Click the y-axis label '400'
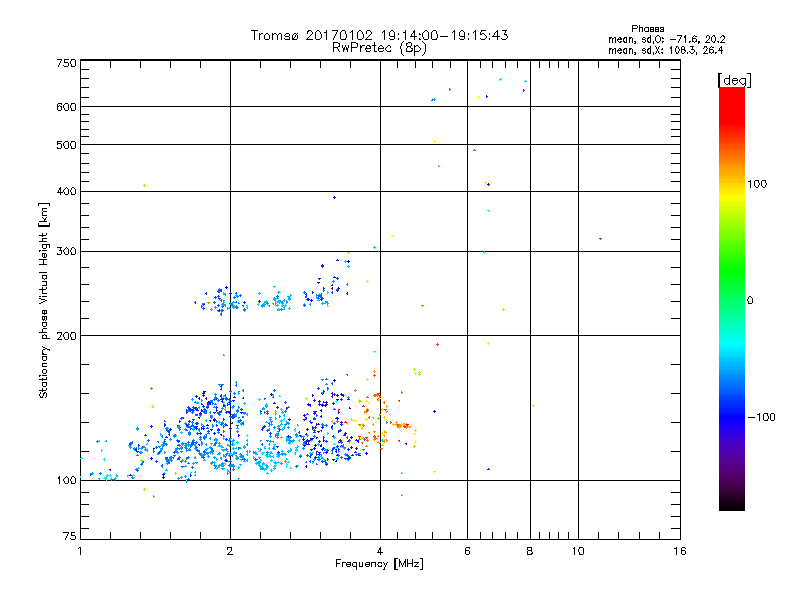 coord(66,192)
